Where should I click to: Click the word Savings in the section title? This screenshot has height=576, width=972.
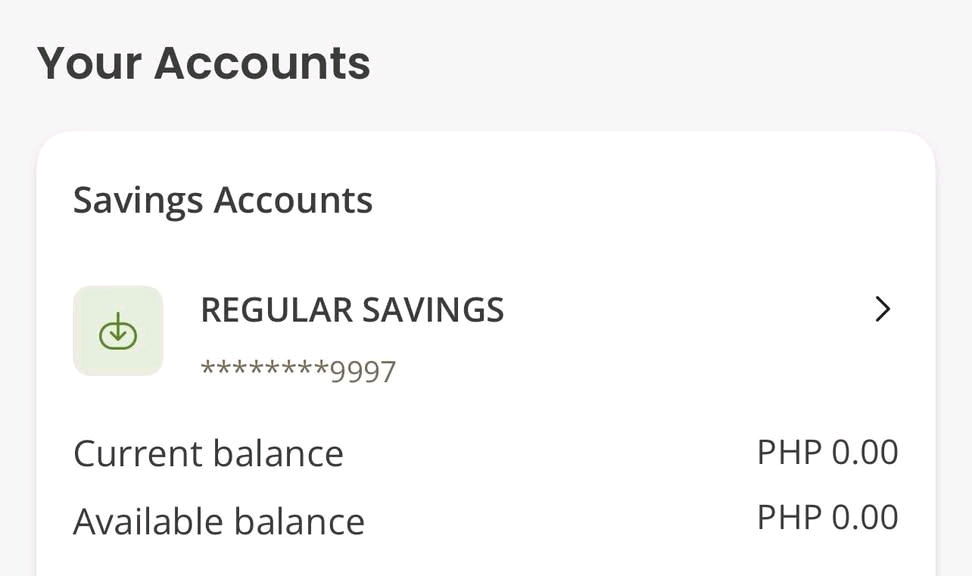click(138, 201)
